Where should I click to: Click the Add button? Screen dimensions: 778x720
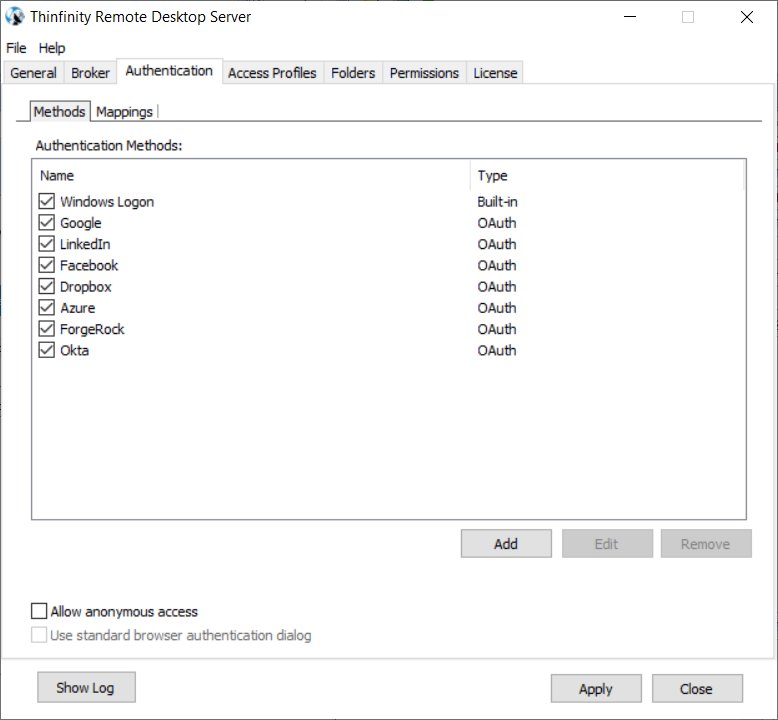click(x=506, y=544)
